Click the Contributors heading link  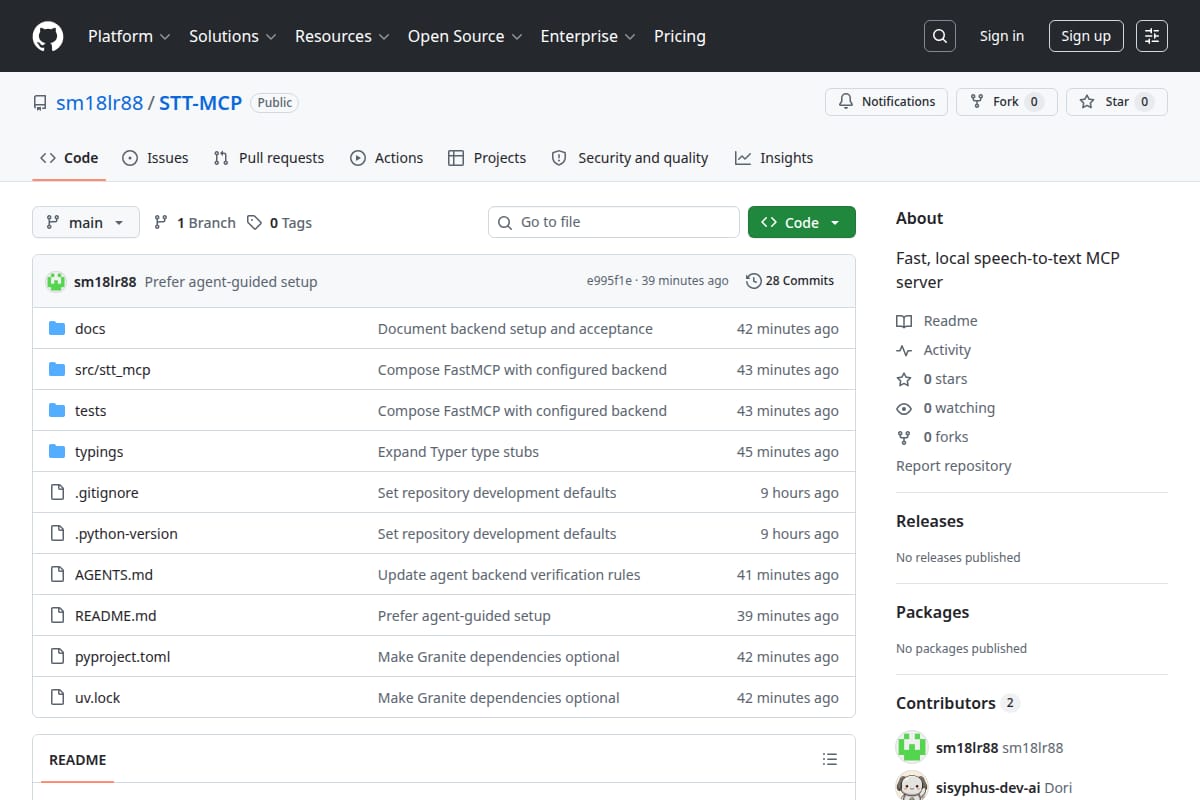tap(957, 703)
